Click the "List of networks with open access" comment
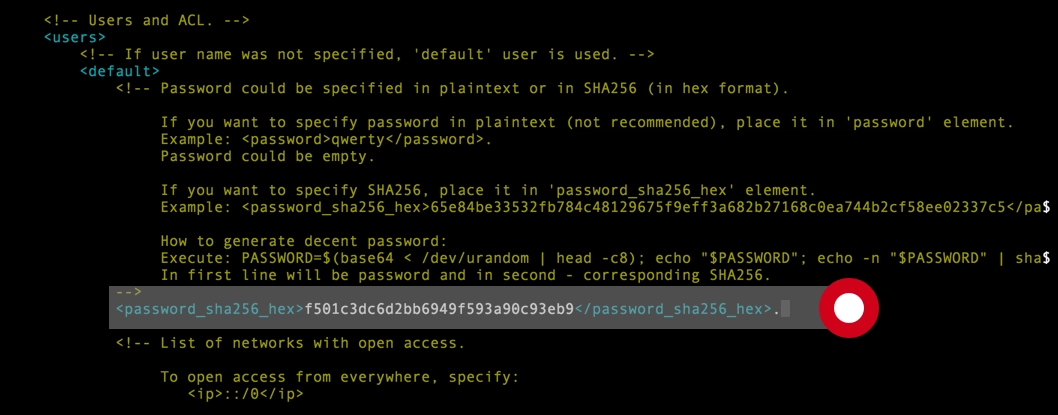1058x415 pixels. [290, 343]
